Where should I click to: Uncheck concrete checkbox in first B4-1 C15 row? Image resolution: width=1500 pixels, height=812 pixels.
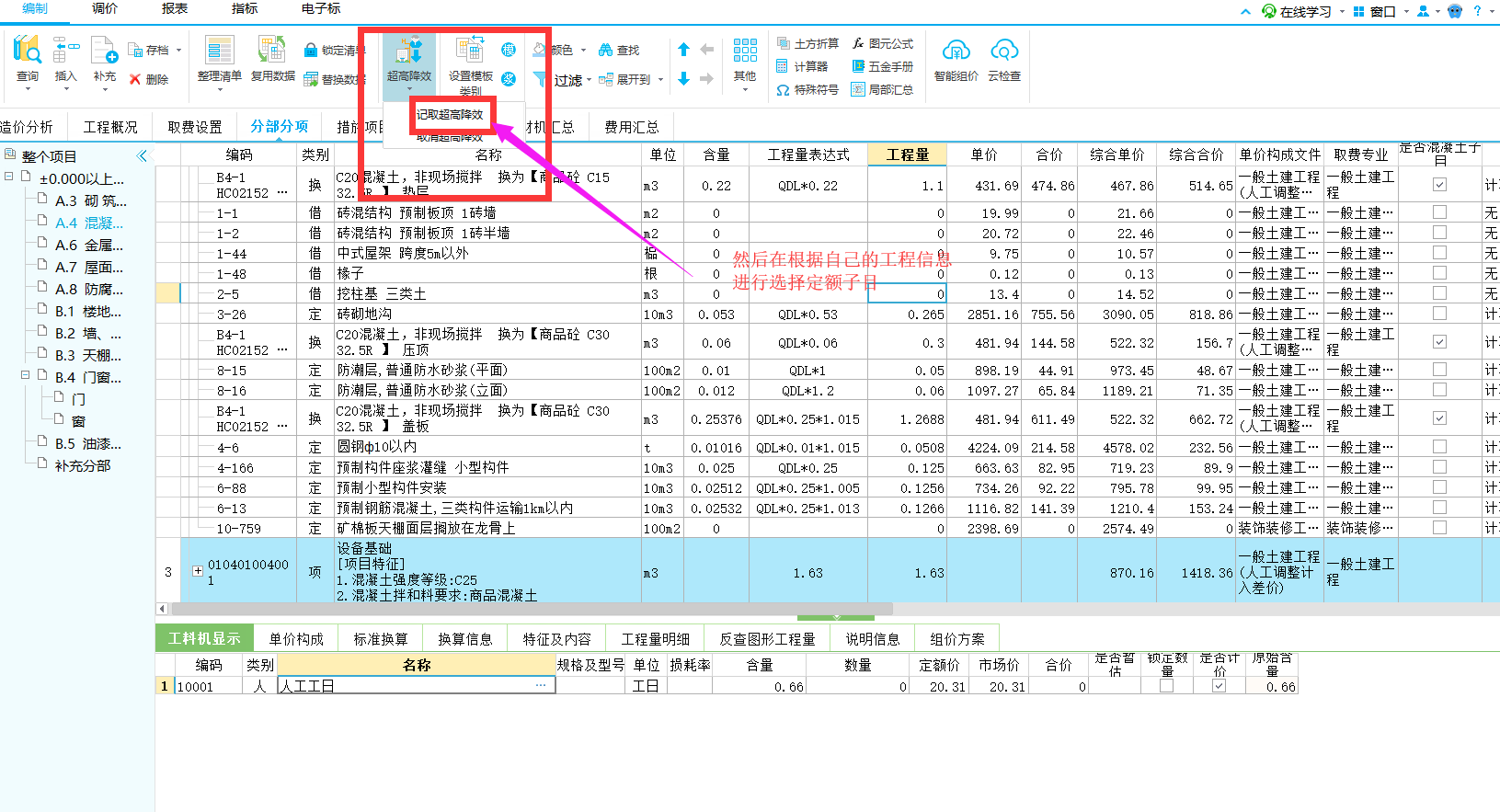[1439, 185]
